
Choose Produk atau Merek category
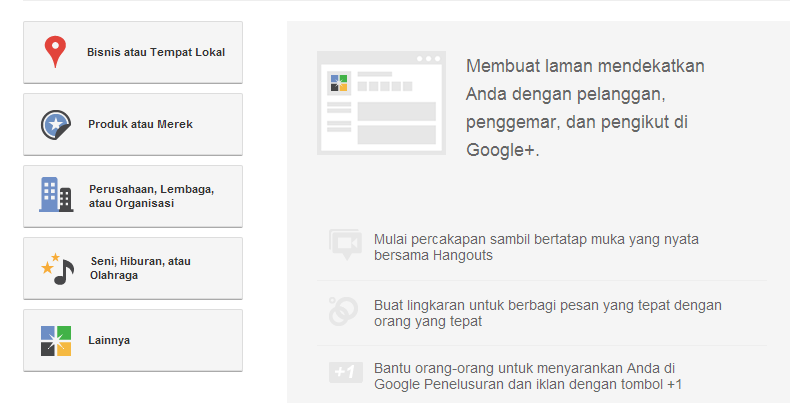coord(133,124)
